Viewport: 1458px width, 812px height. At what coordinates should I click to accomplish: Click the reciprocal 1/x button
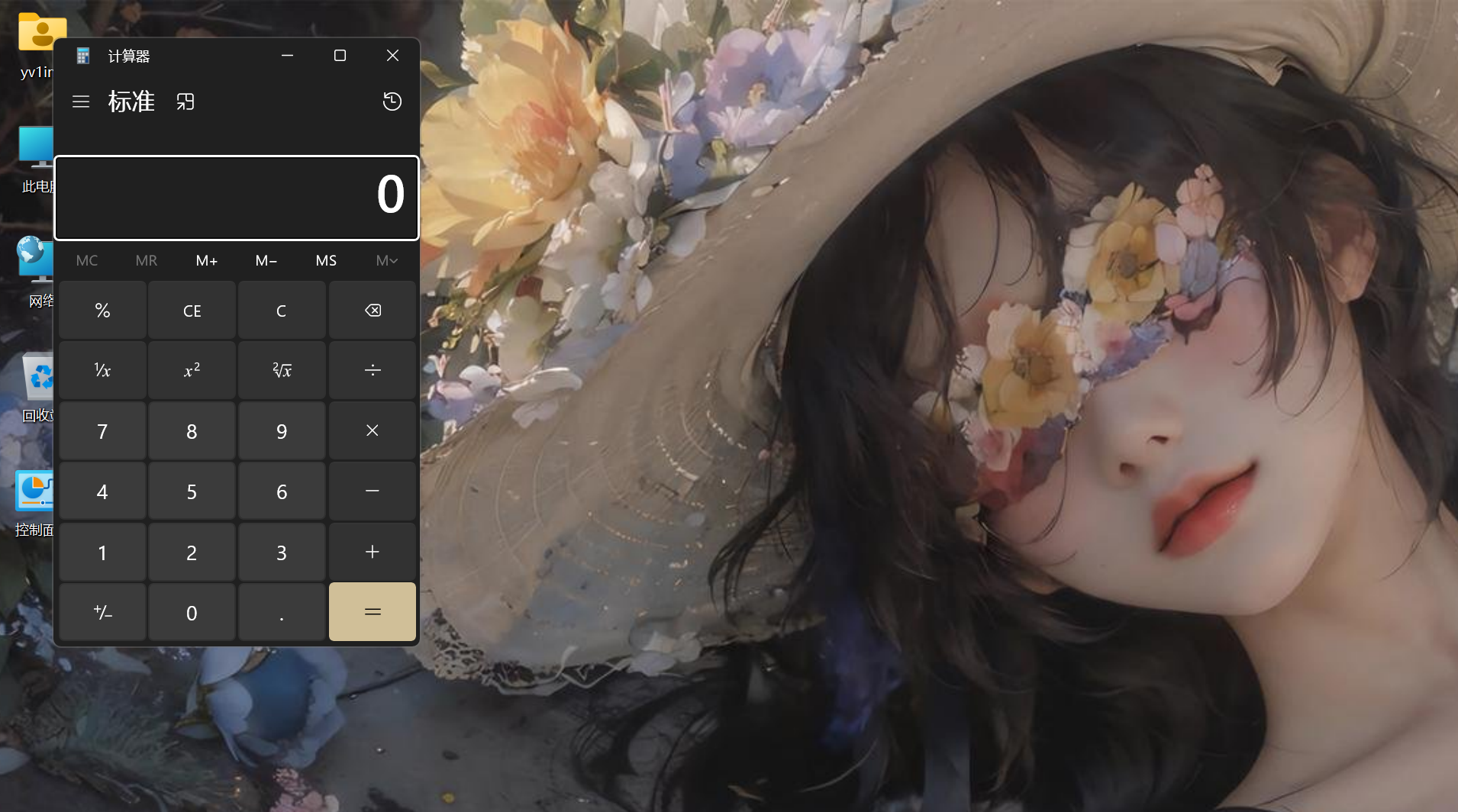pyautogui.click(x=102, y=371)
